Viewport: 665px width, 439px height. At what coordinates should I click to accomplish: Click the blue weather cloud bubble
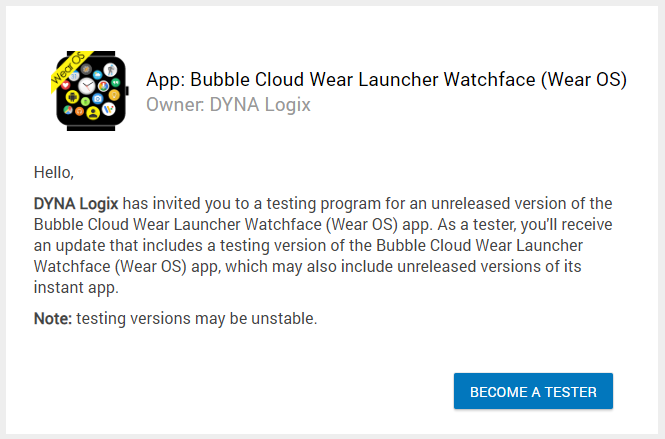pos(97,75)
